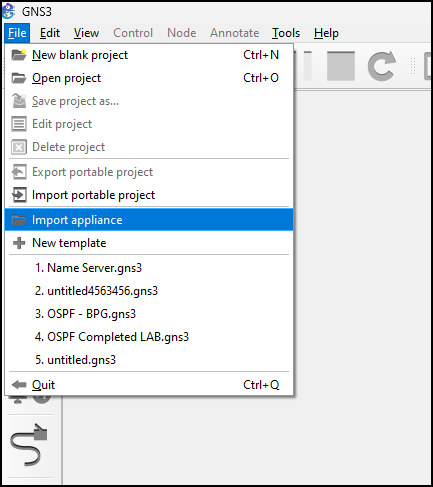The image size is (433, 487).
Task: Click the add a link cable icon
Action: [x=29, y=445]
